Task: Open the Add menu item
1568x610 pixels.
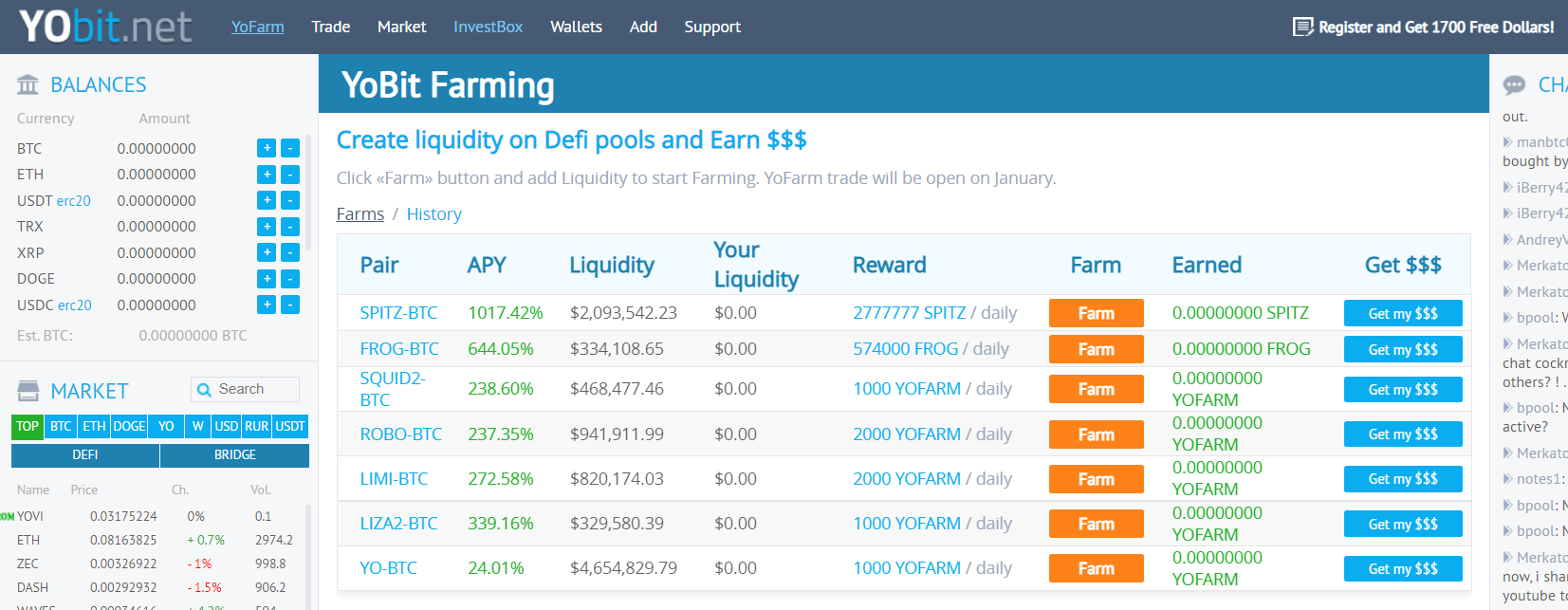Action: click(x=643, y=27)
